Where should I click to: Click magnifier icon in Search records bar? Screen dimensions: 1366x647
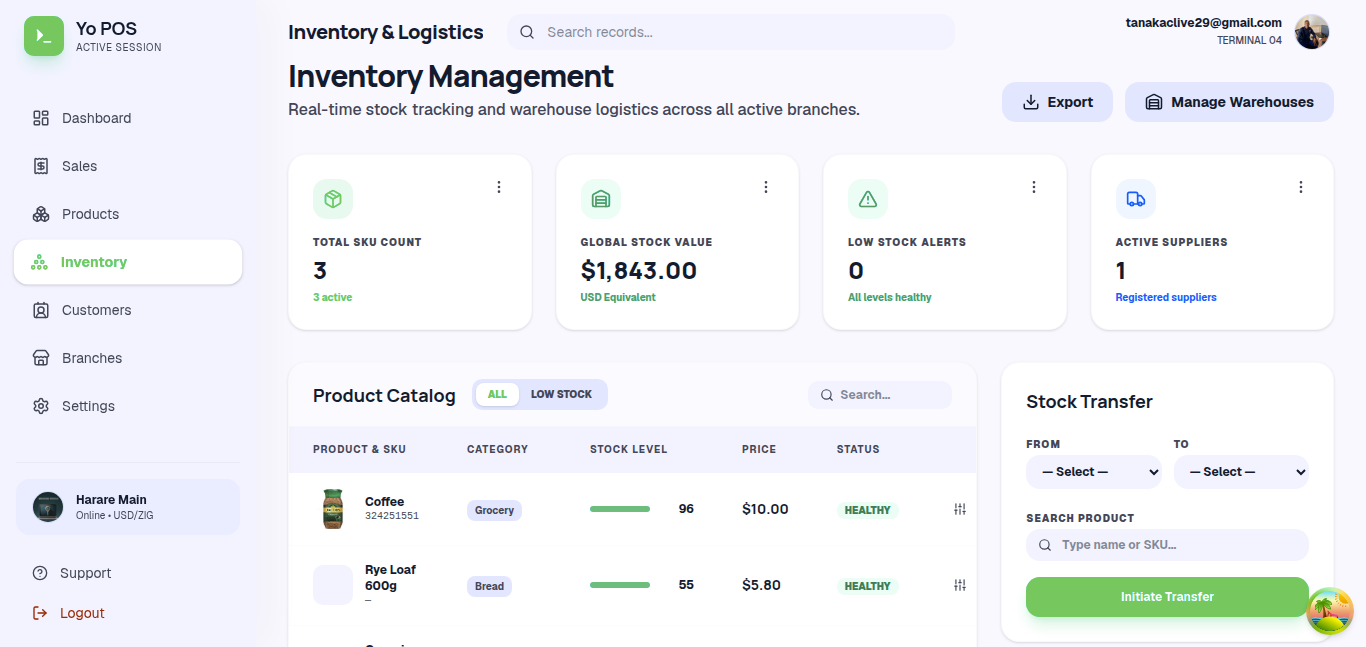[527, 32]
